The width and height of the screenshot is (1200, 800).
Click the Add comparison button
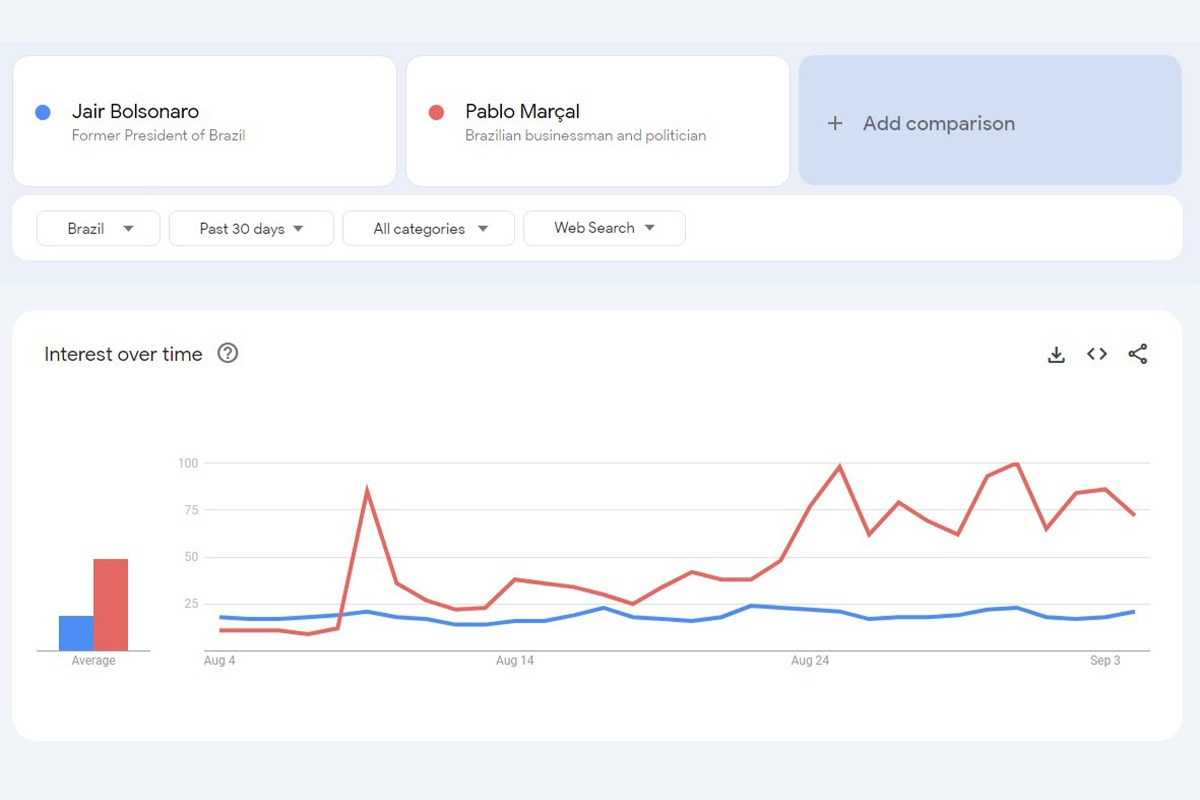pos(990,120)
